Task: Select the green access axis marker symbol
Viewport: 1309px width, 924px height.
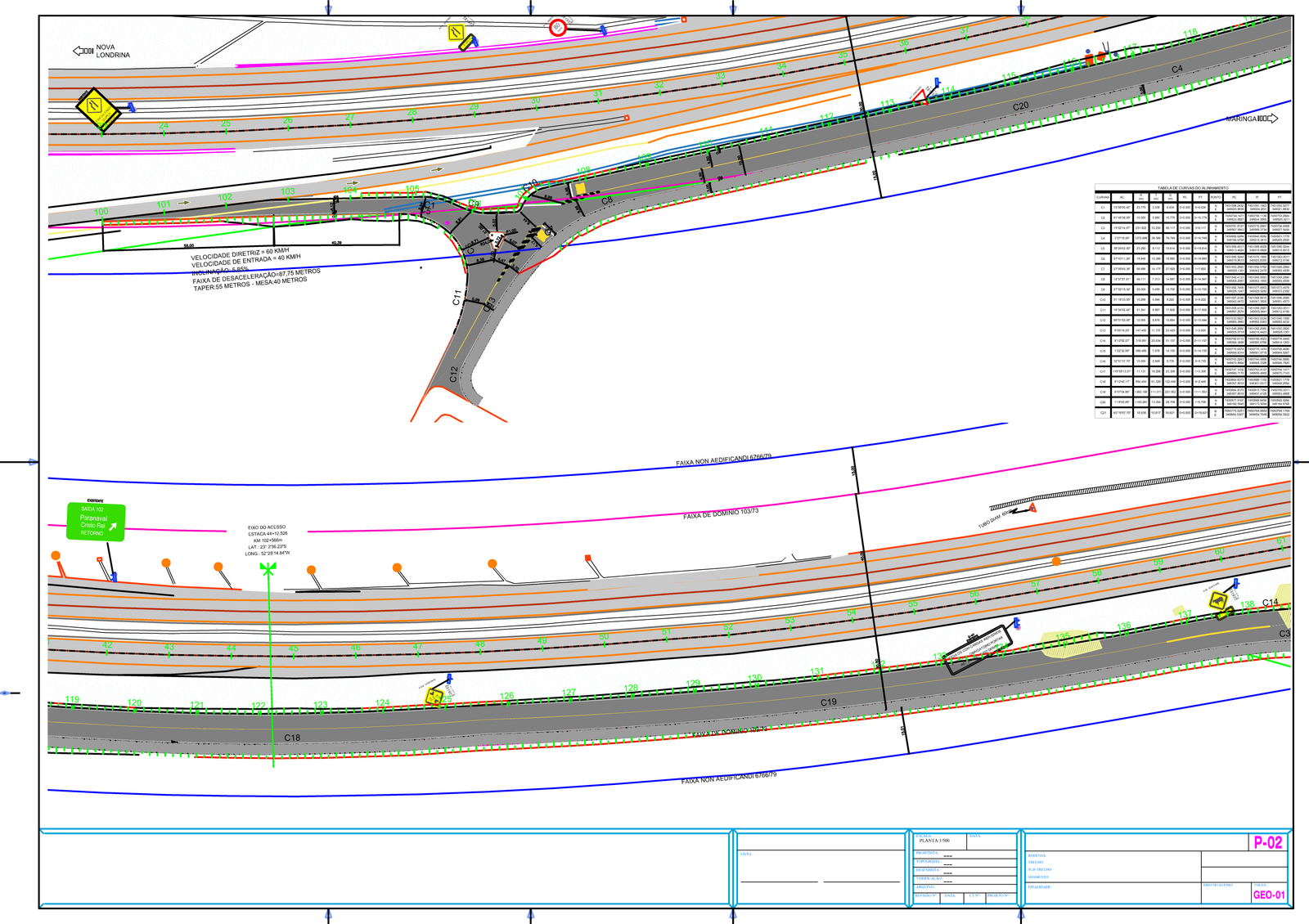Action: 268,567
